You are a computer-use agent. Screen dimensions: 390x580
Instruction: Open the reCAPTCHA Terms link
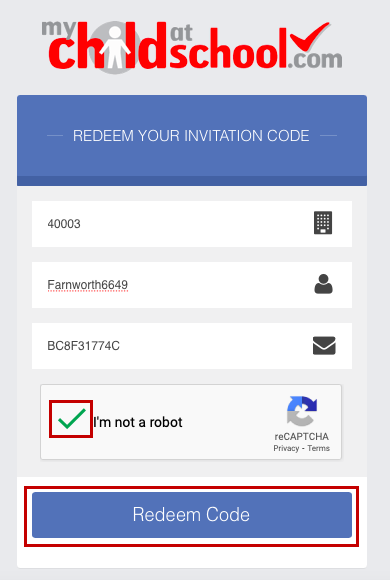318,448
